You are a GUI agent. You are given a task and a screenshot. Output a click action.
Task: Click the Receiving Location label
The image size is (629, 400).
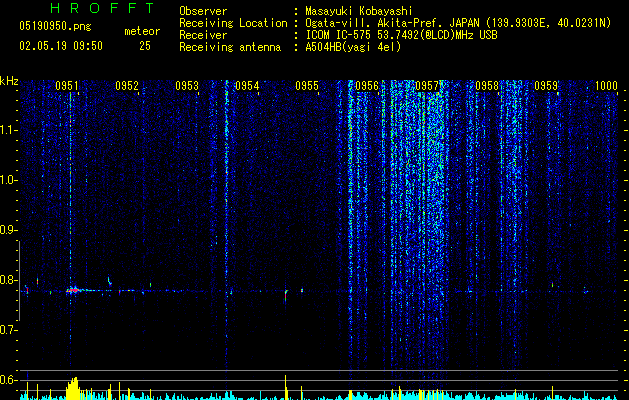(233, 23)
